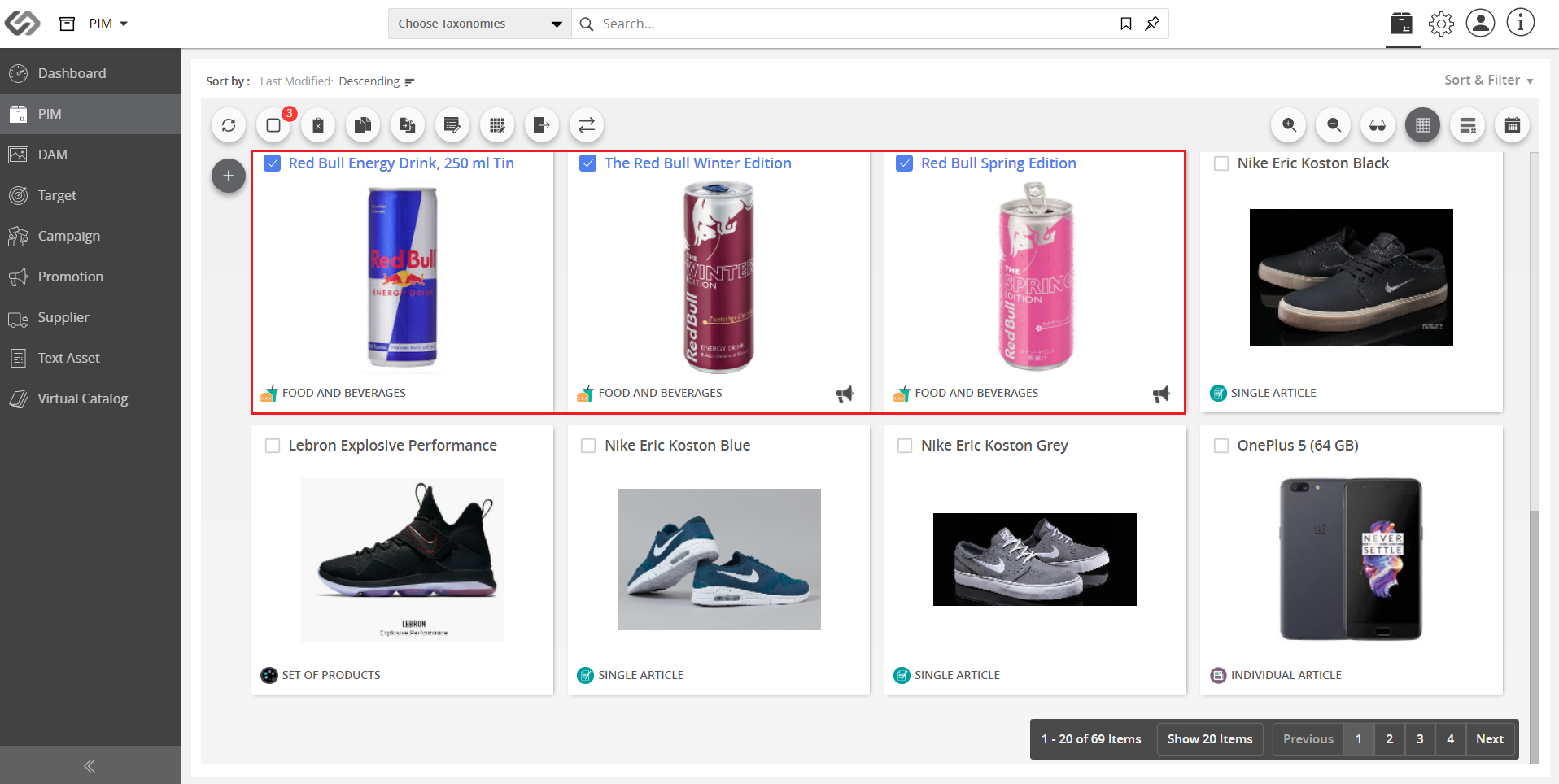Check Nike Eric Koston Black
This screenshot has width=1559, height=784.
1221,163
